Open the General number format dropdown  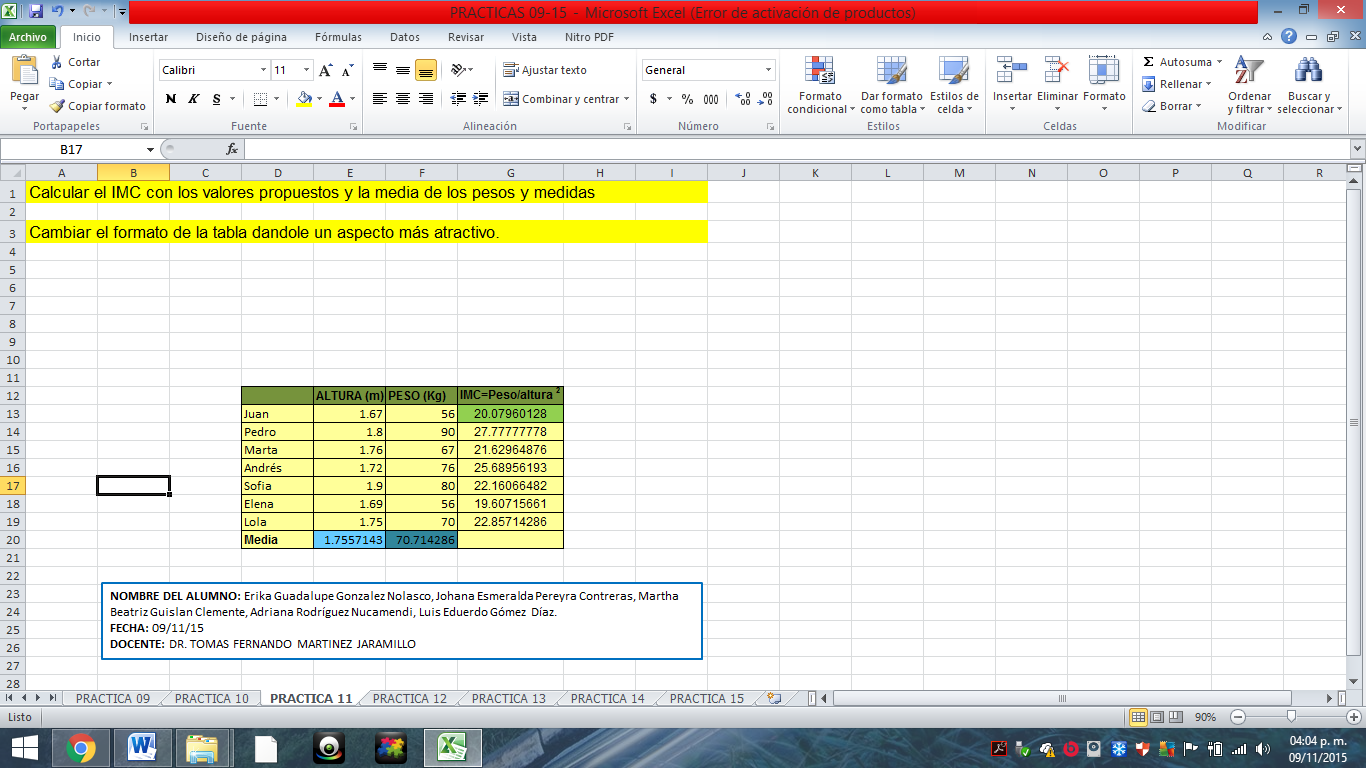(x=769, y=70)
